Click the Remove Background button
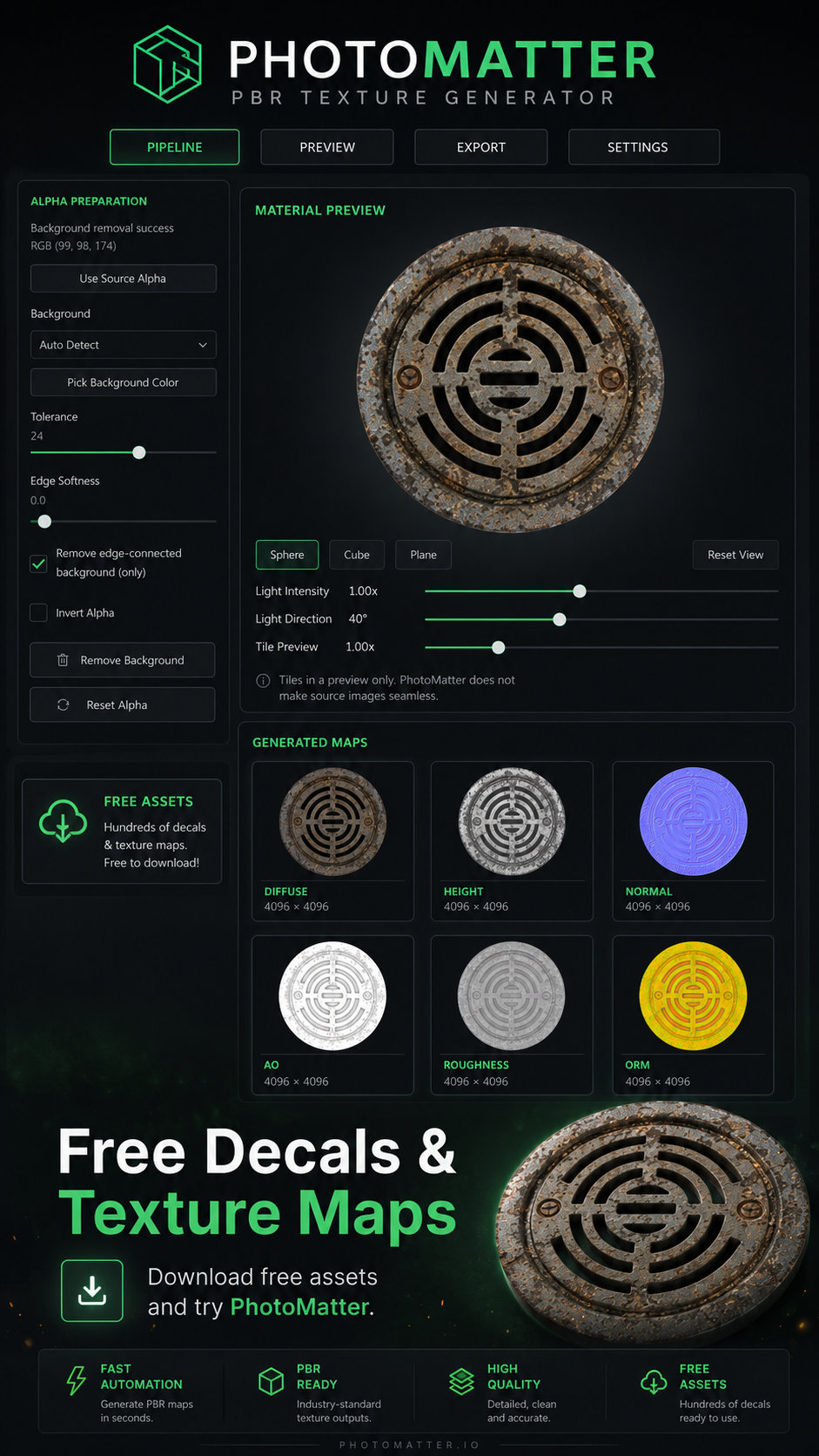This screenshot has height=1456, width=819. (x=123, y=660)
